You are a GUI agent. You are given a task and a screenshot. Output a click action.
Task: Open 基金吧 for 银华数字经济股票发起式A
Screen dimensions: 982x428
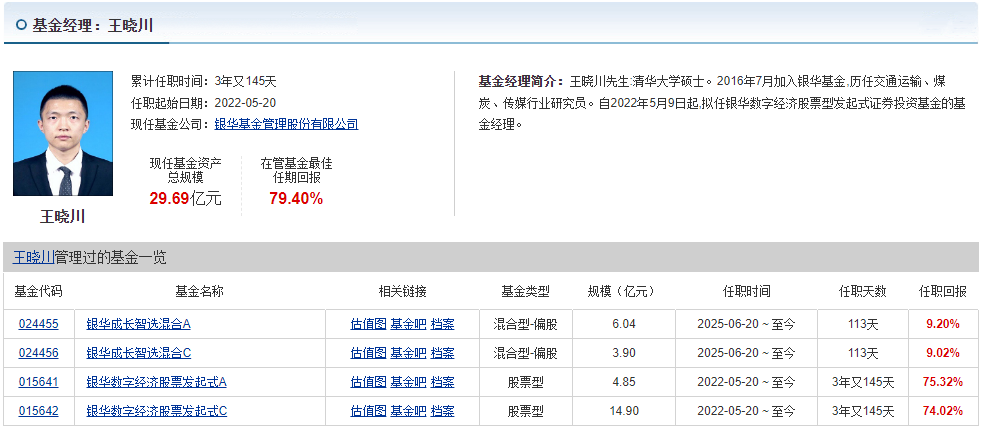[x=408, y=382]
